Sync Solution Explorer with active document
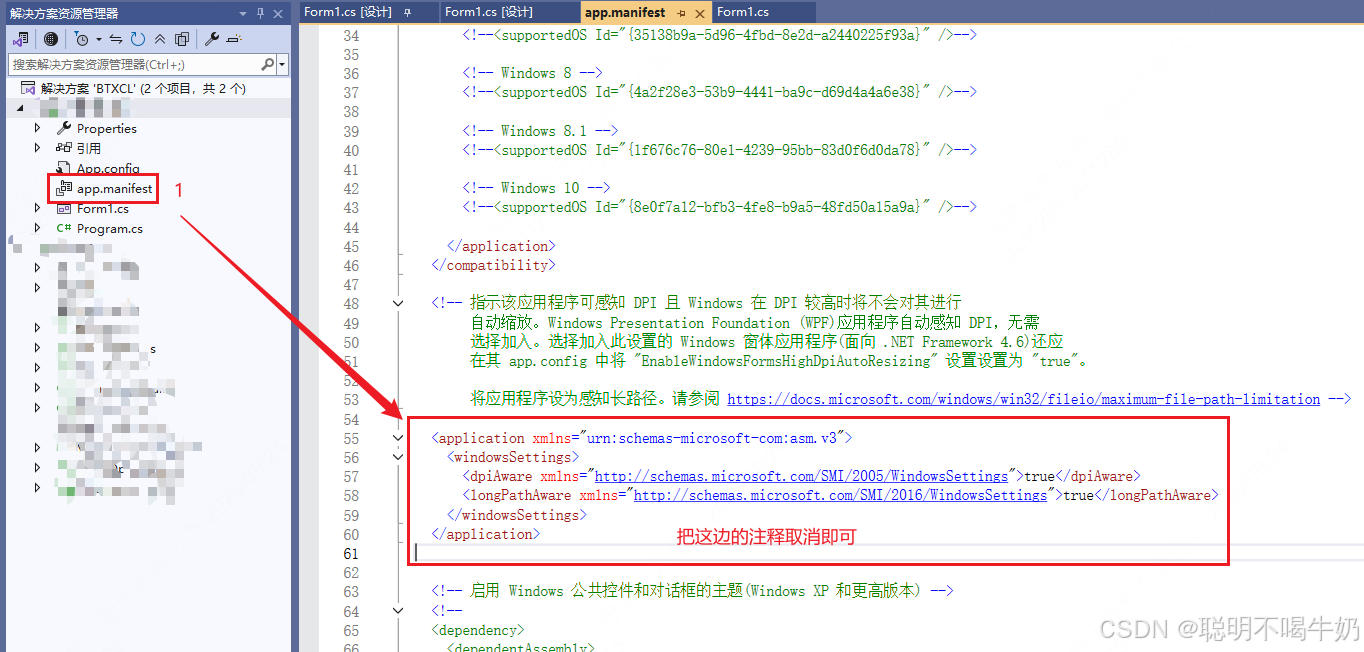Viewport: 1364px width, 652px height. click(116, 39)
